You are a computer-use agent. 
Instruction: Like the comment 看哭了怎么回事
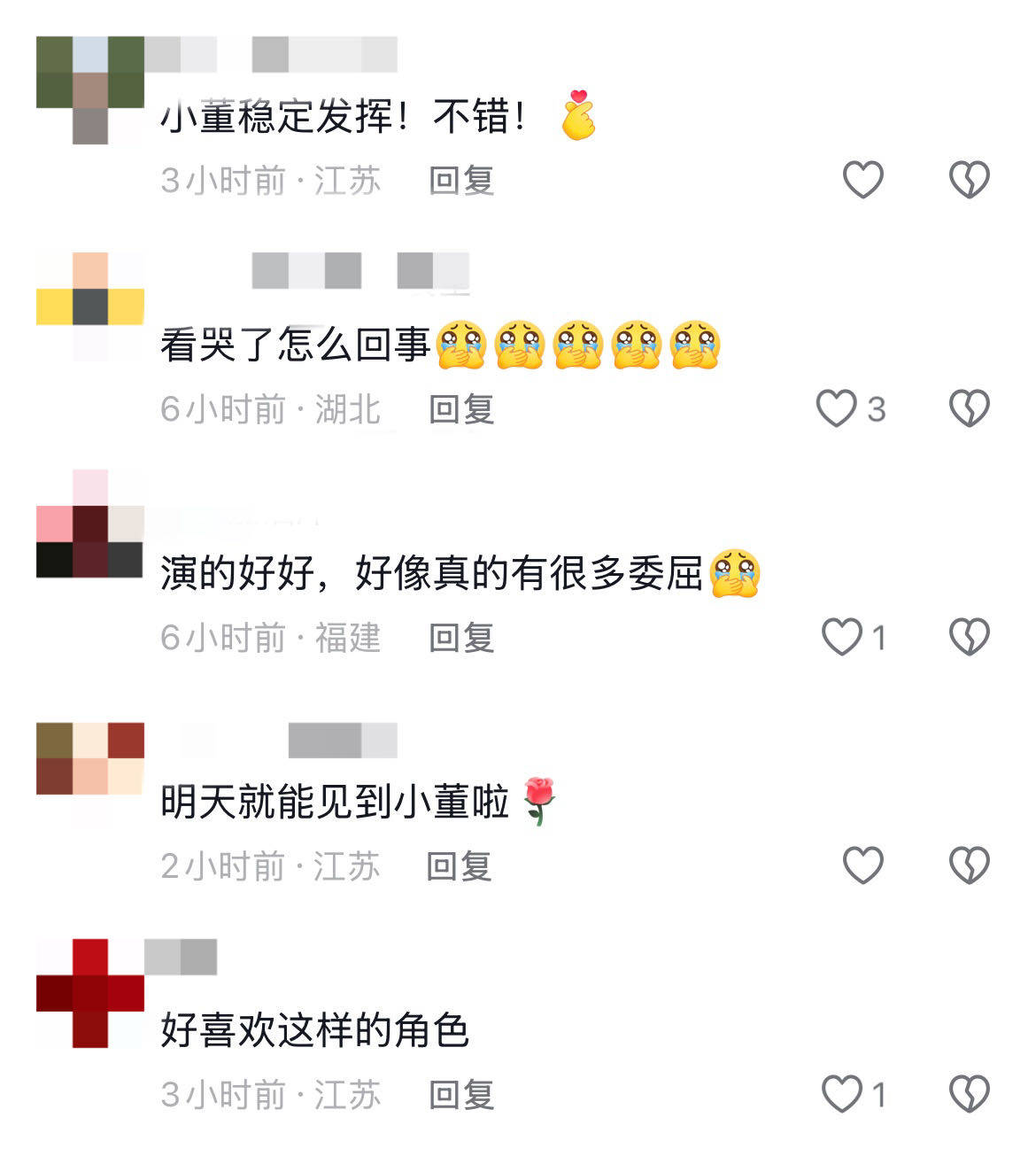[837, 408]
